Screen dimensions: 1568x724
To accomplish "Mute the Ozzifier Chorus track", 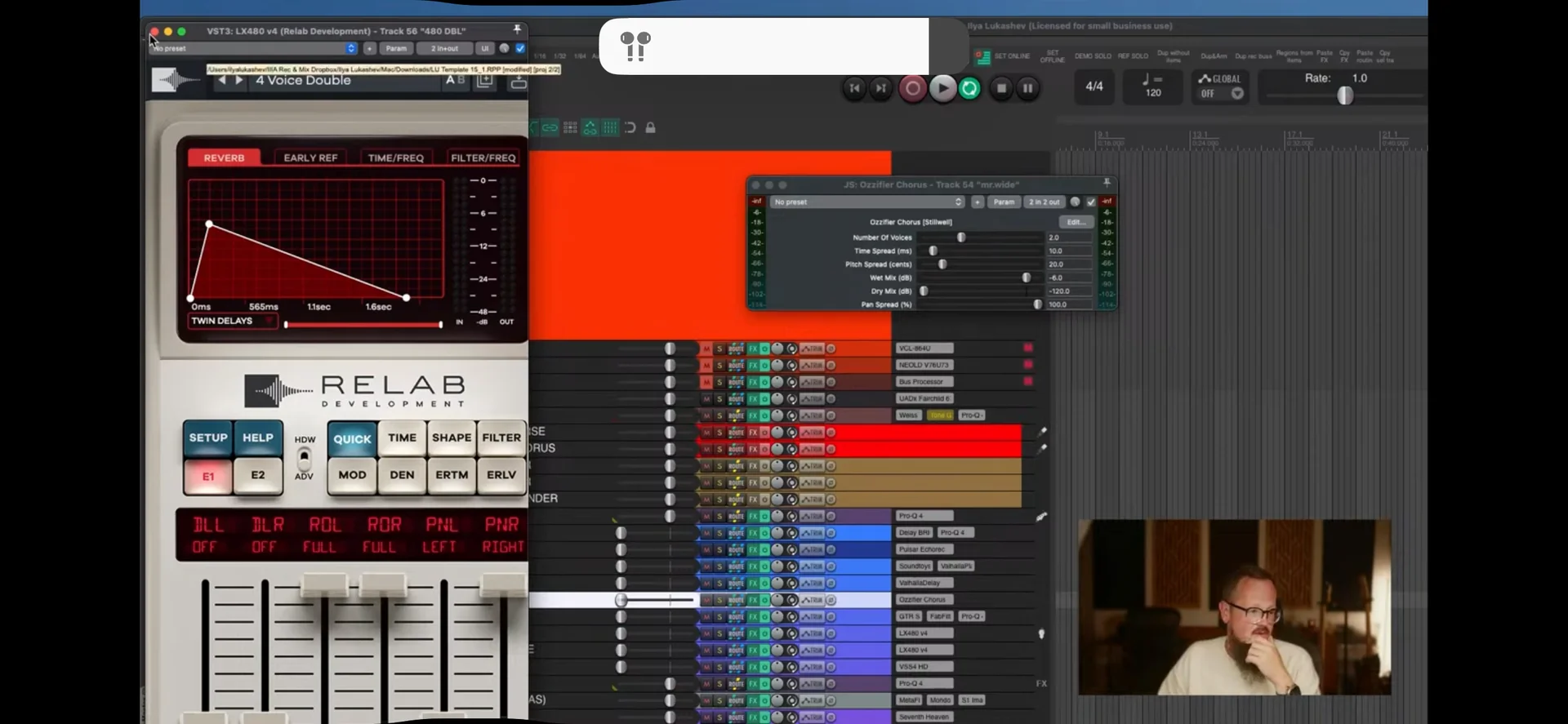I will point(706,600).
